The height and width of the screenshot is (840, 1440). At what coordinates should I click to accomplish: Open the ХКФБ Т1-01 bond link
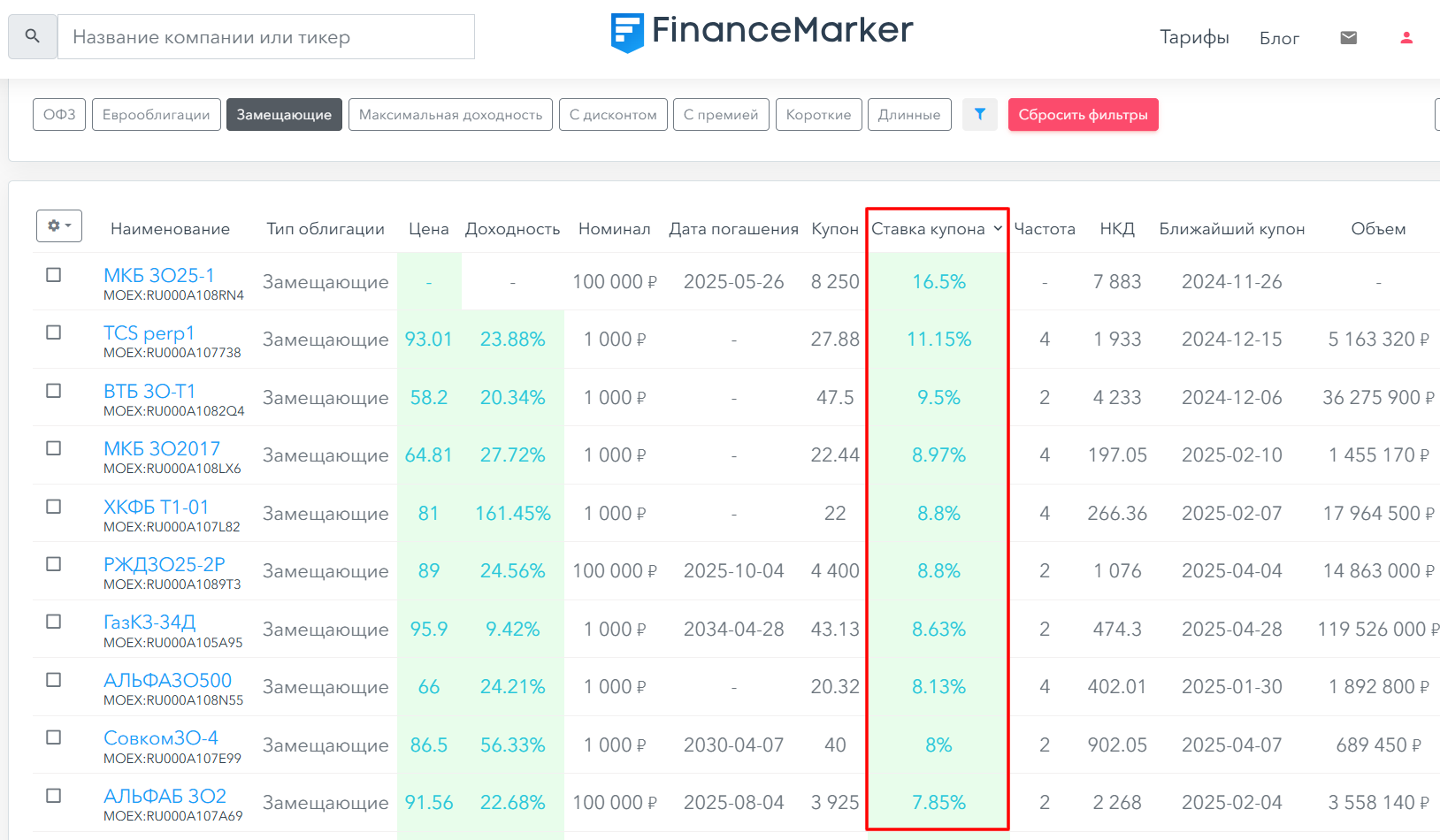(x=157, y=507)
